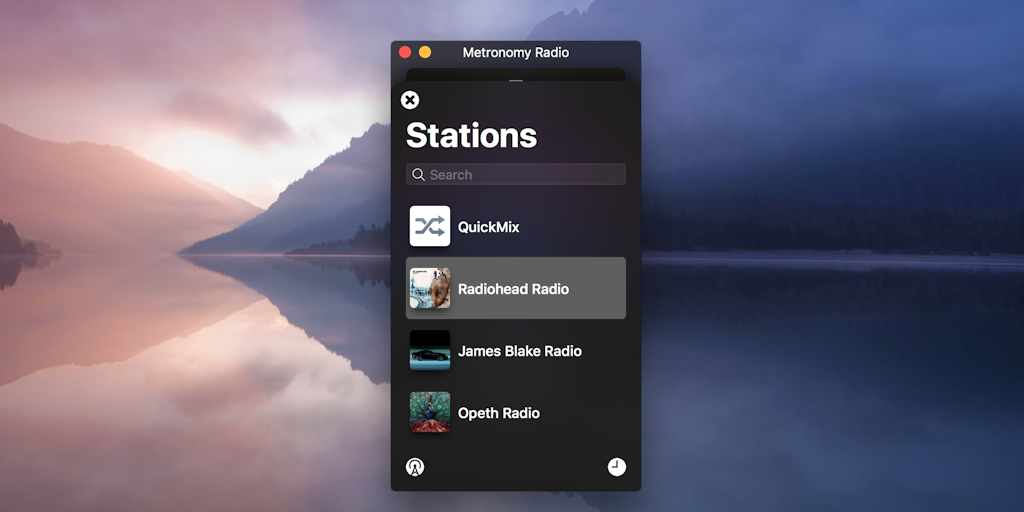1024x512 pixels.
Task: Minimize window using the yellow button
Action: click(x=425, y=52)
